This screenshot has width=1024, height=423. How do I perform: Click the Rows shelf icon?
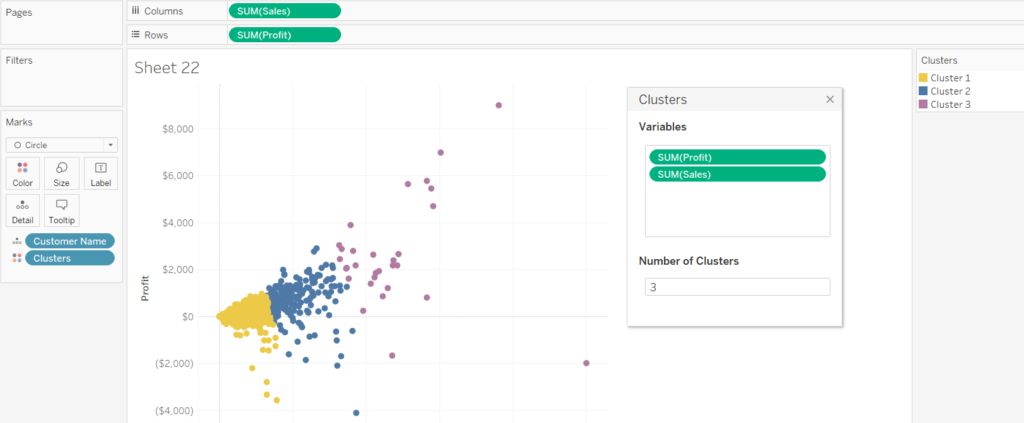tap(136, 34)
